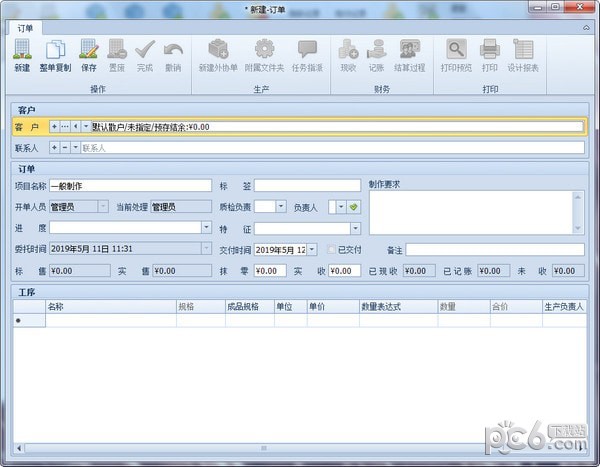Image resolution: width=600 pixels, height=467 pixels.
Task: Expand the 特征 (feature) dropdown
Action: 354,228
